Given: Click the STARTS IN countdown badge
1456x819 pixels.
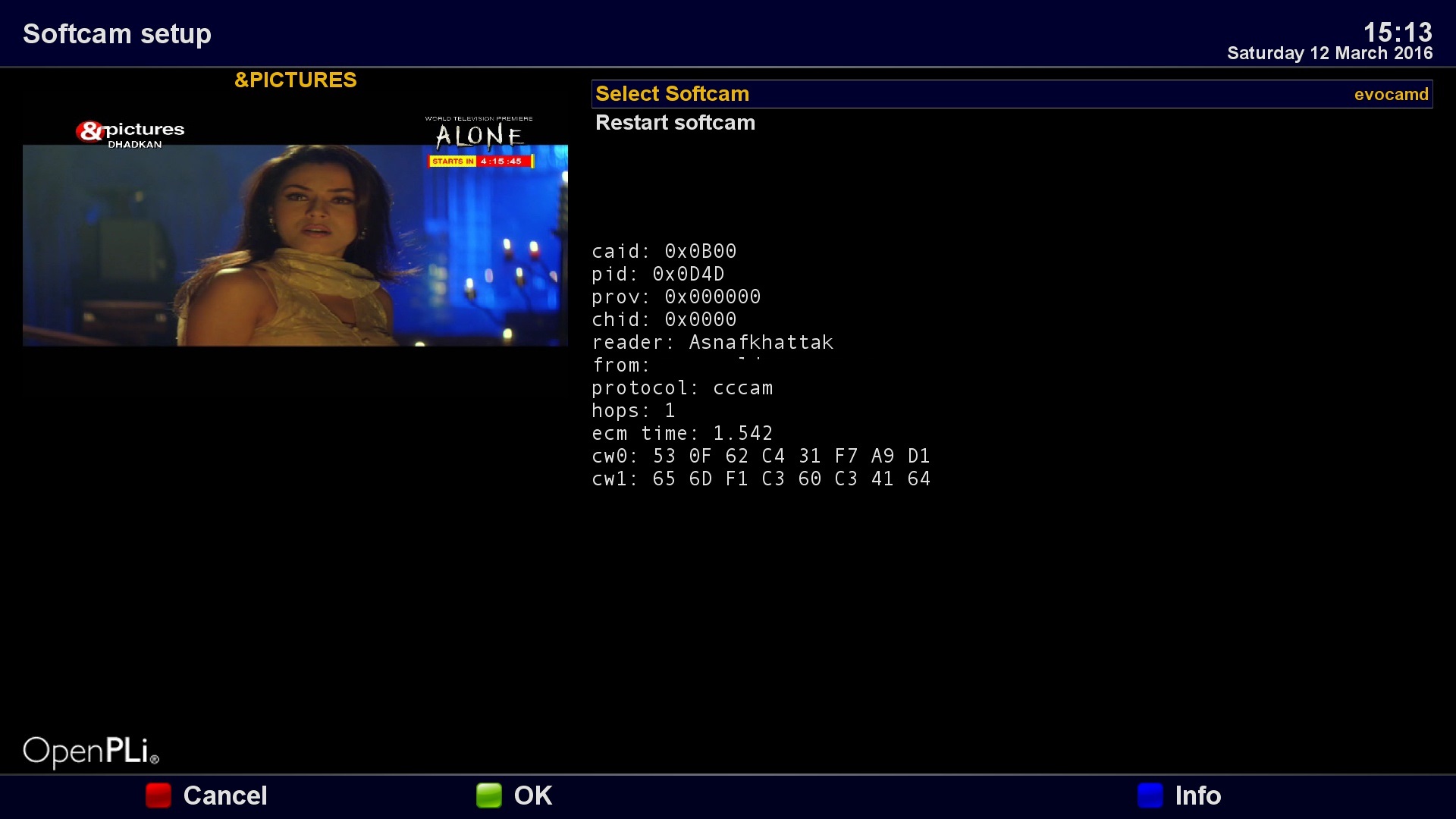Looking at the screenshot, I should (481, 161).
